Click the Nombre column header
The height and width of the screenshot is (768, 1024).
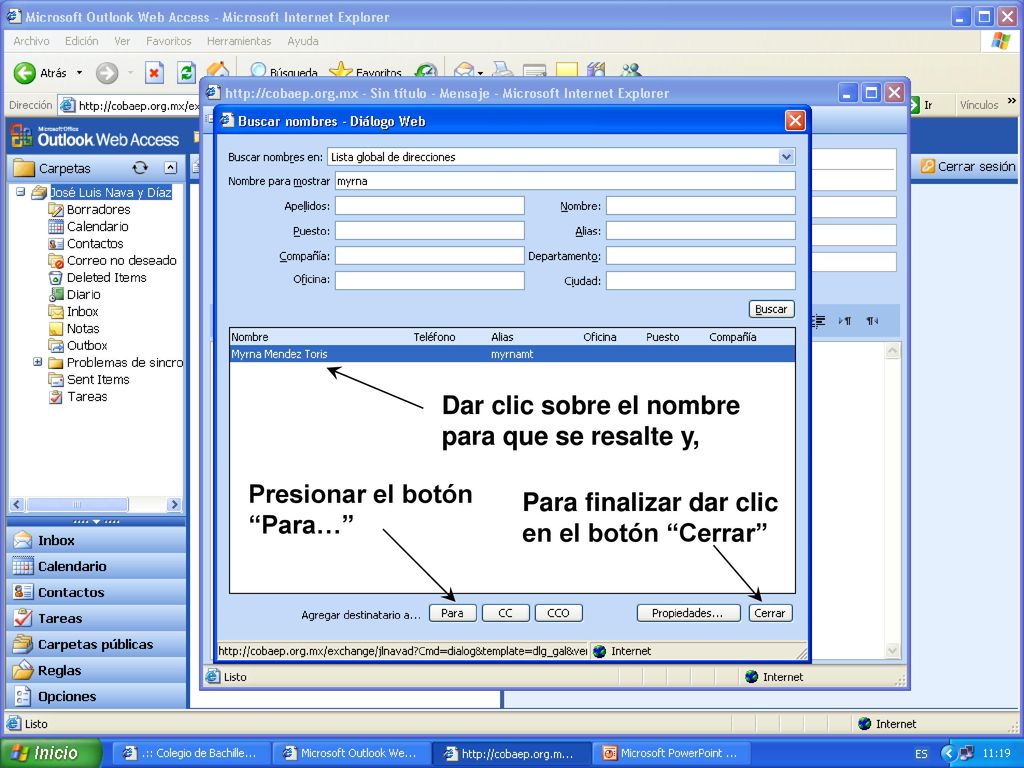pyautogui.click(x=249, y=337)
